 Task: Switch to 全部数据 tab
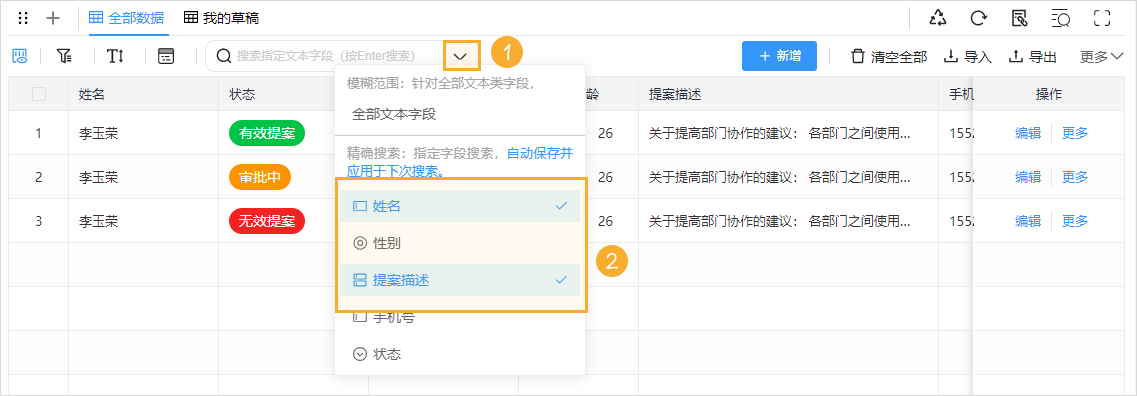click(x=126, y=18)
